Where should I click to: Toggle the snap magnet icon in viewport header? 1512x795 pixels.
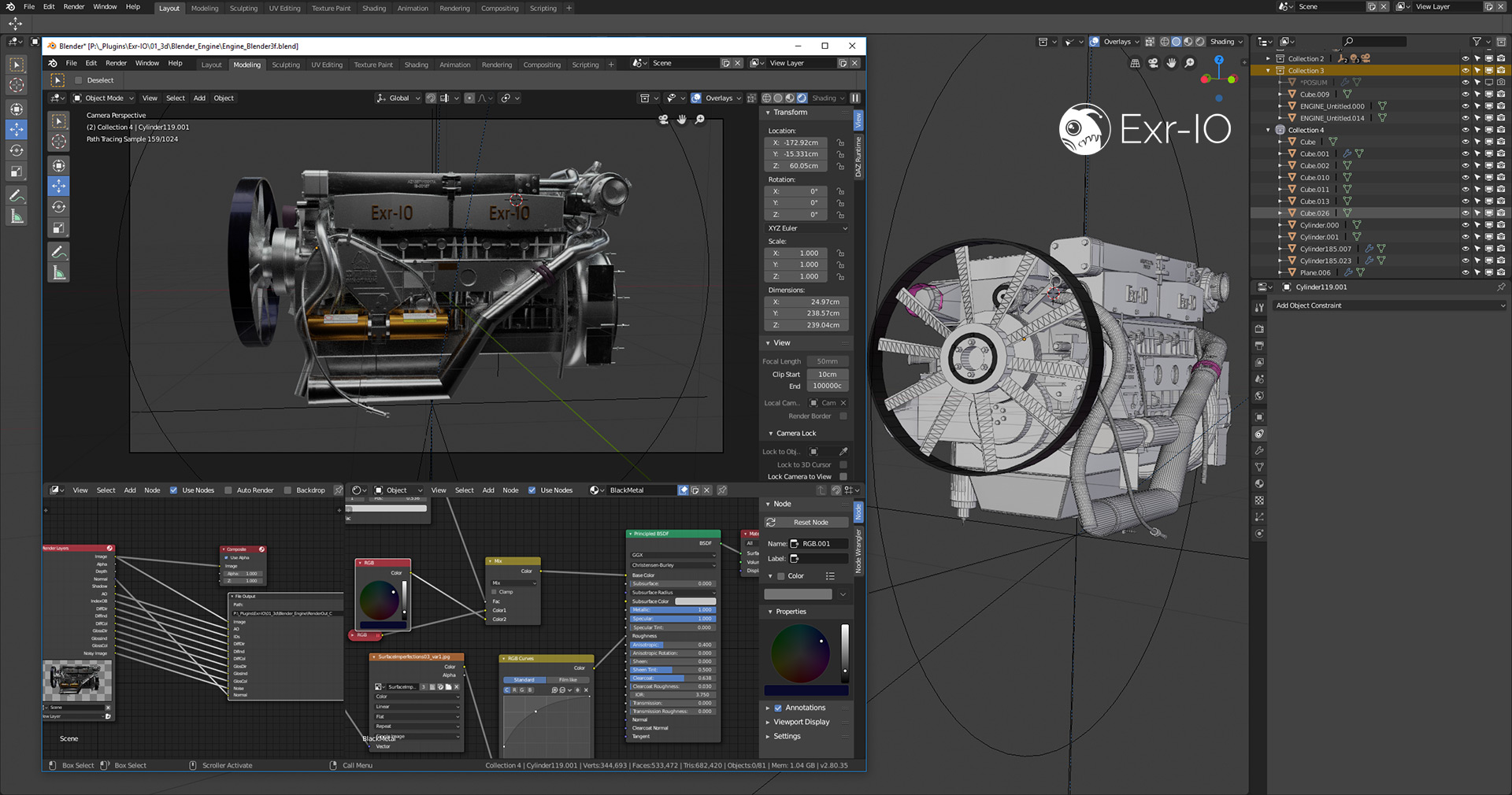(x=431, y=98)
